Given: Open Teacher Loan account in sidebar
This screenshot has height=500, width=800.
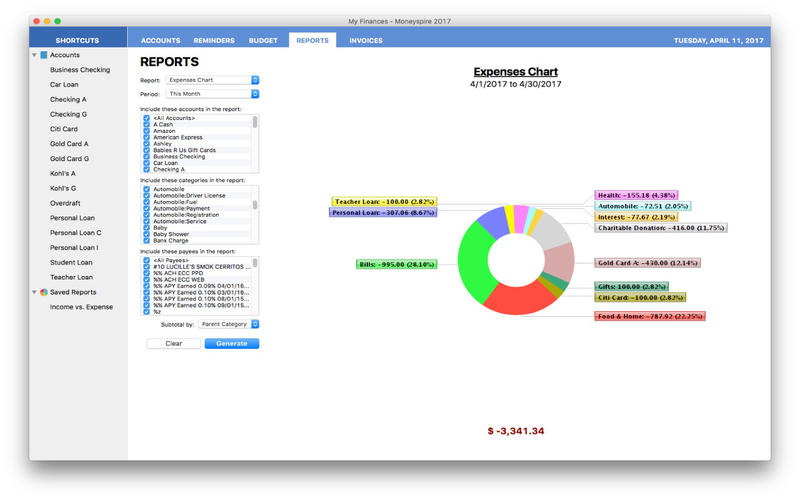Looking at the screenshot, I should click(x=71, y=277).
